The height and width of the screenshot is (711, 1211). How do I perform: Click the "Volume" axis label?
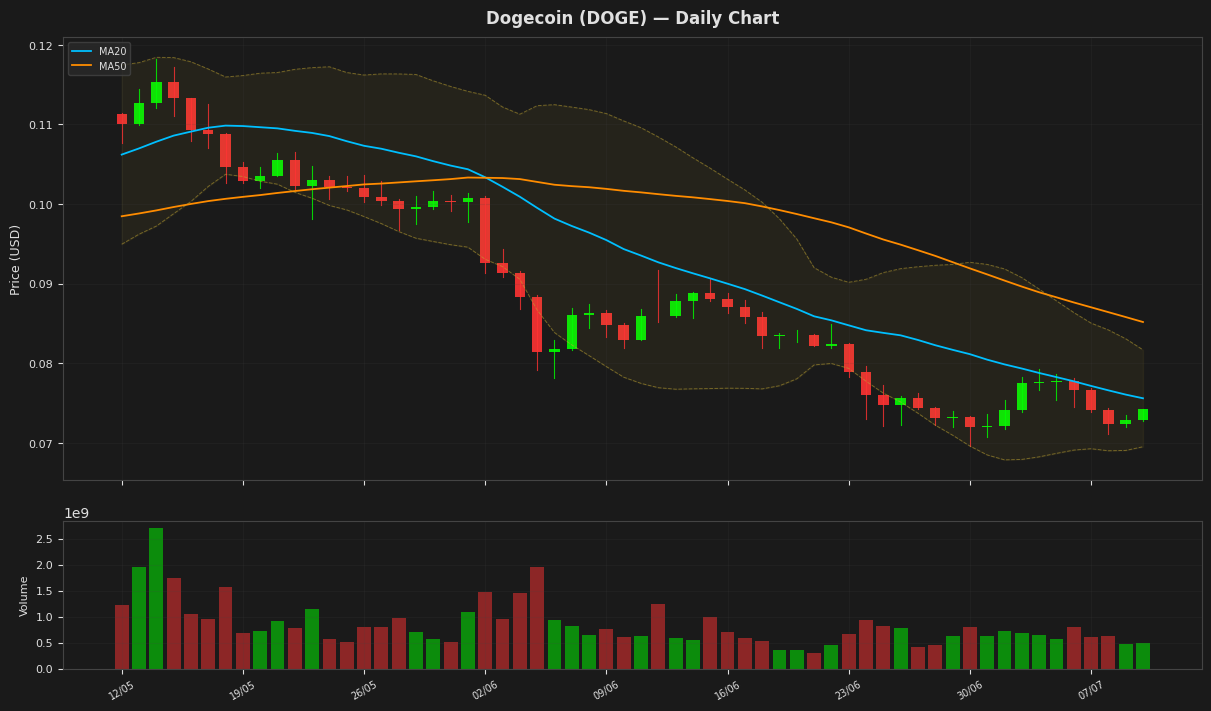tap(24, 595)
